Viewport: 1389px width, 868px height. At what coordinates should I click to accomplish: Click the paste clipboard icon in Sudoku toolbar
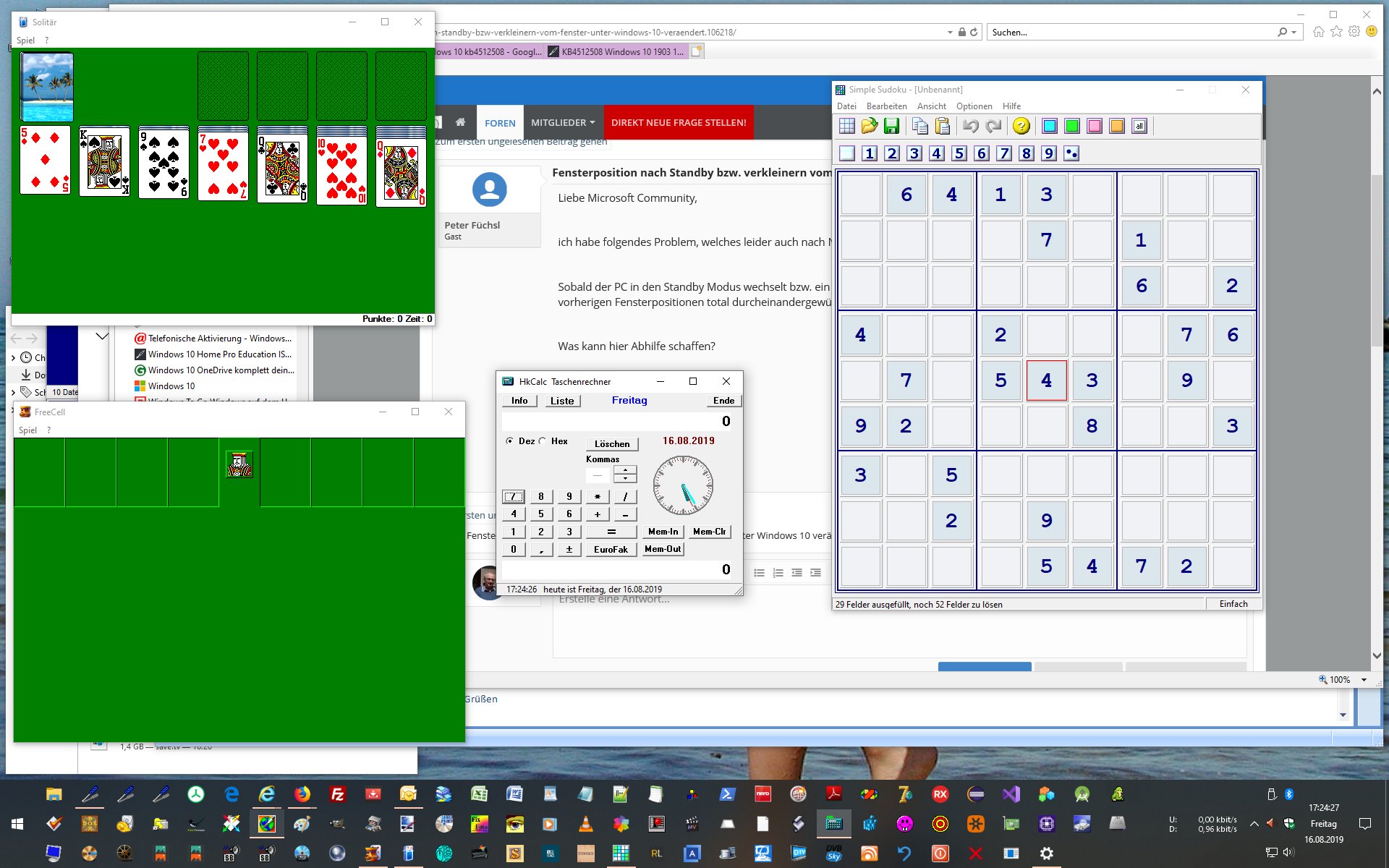point(943,126)
